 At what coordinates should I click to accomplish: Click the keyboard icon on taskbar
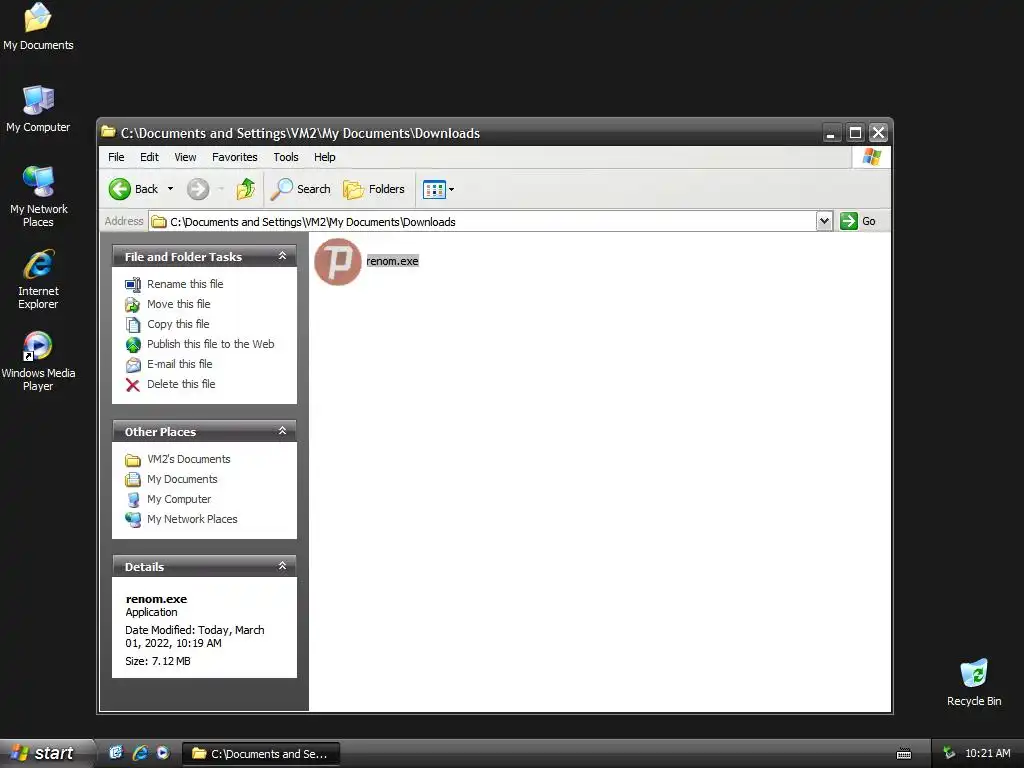[904, 754]
